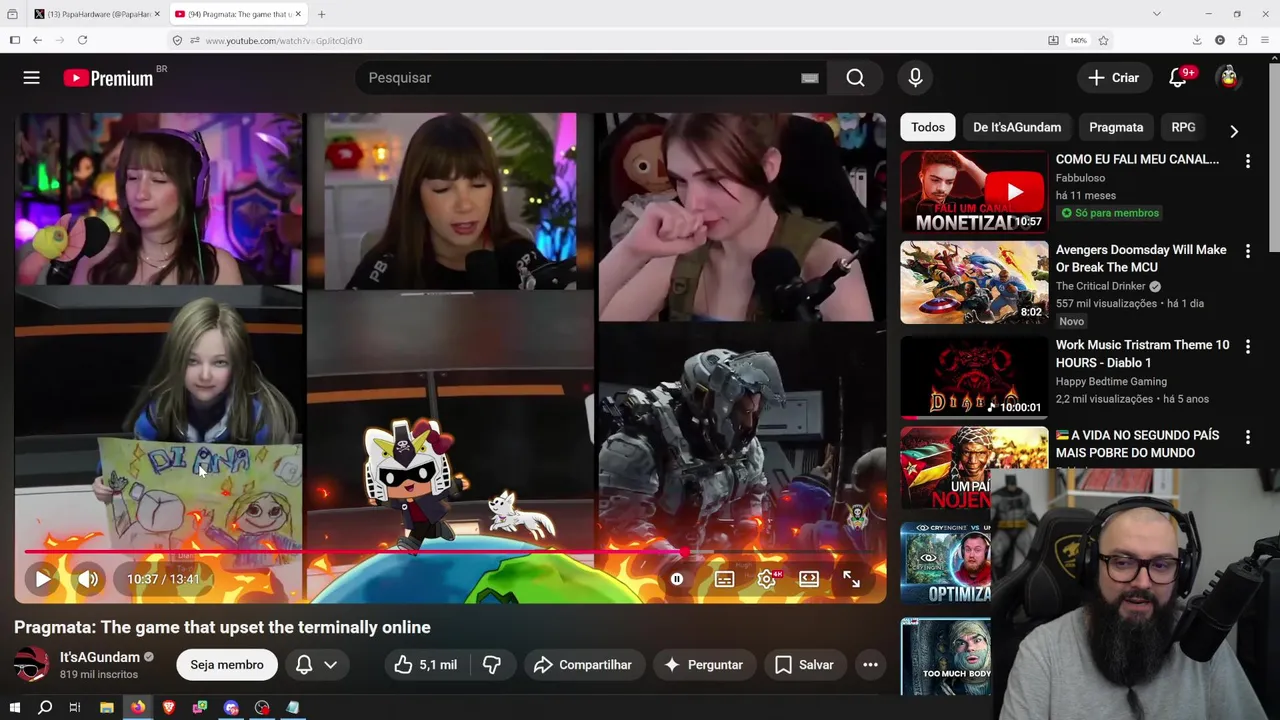1280x720 pixels.
Task: Select the Pragmata YouTube browser tab
Action: (237, 14)
